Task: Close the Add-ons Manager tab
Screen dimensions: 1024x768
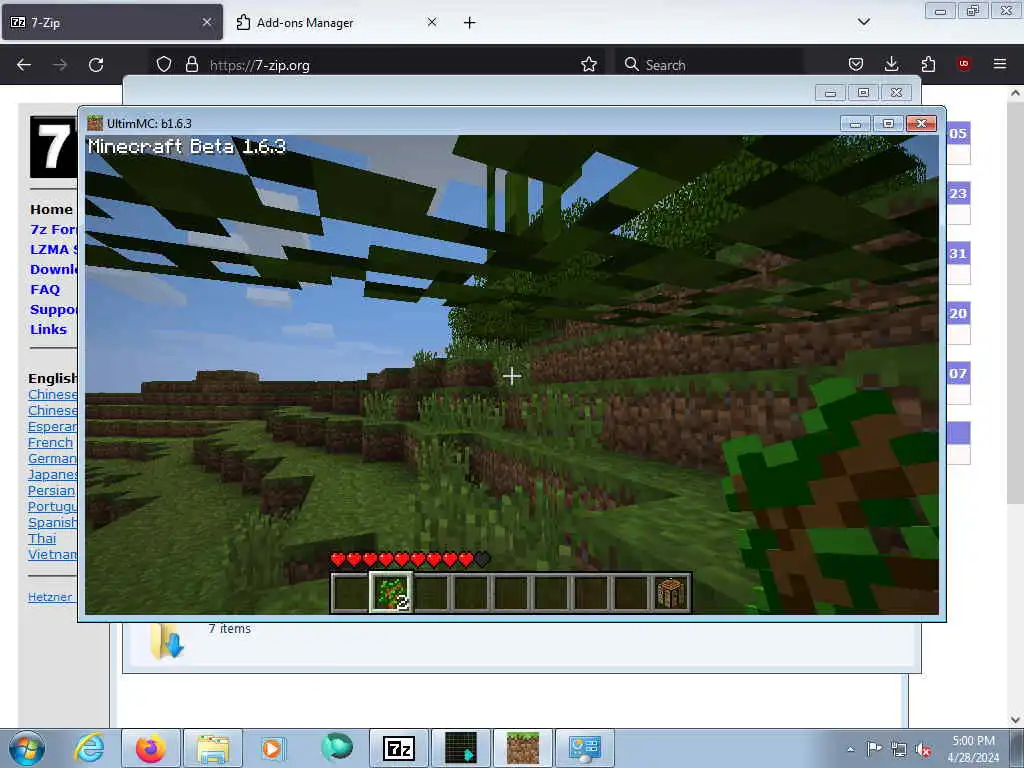Action: click(x=432, y=22)
